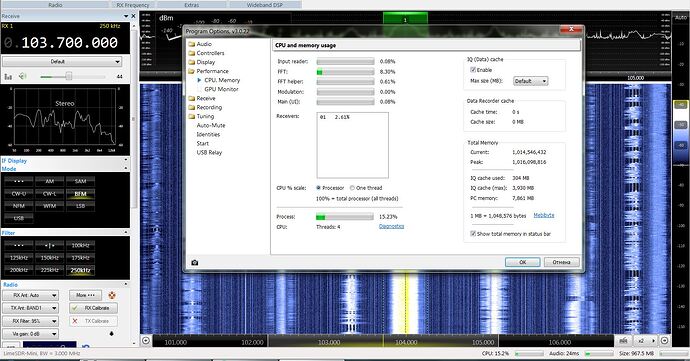Click the signal meter bars icon
The width and height of the screenshot is (690, 361).
pyautogui.click(x=8, y=77)
